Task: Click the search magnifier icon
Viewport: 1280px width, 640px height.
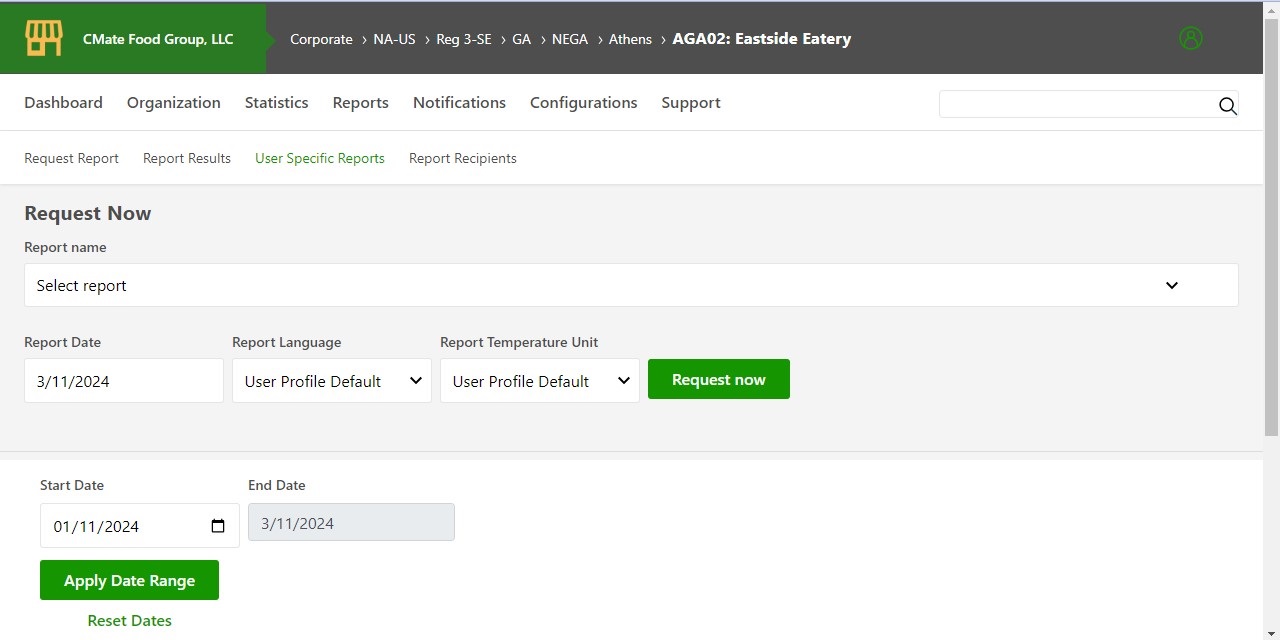Action: pyautogui.click(x=1227, y=106)
